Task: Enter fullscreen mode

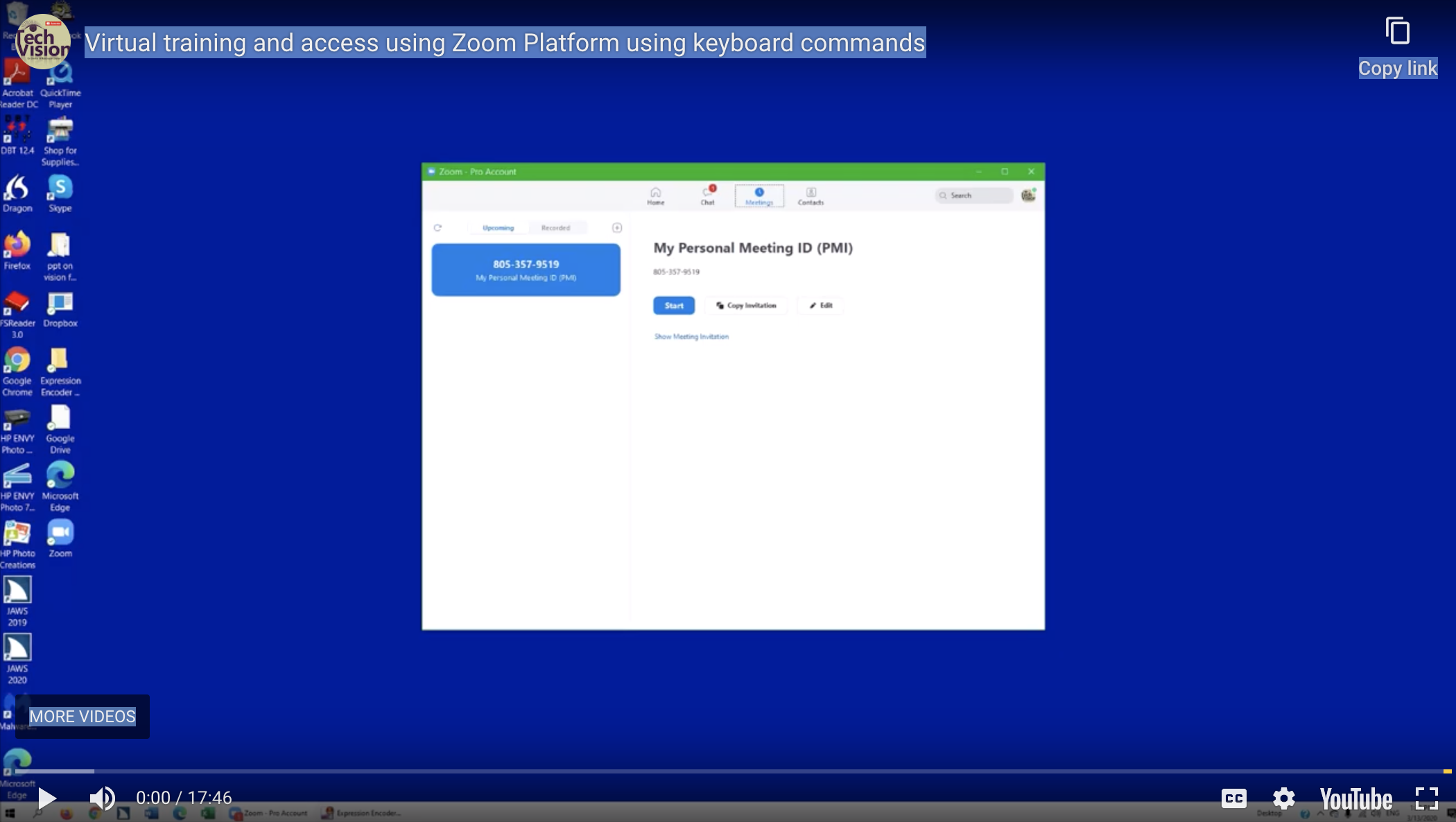Action: (x=1427, y=798)
